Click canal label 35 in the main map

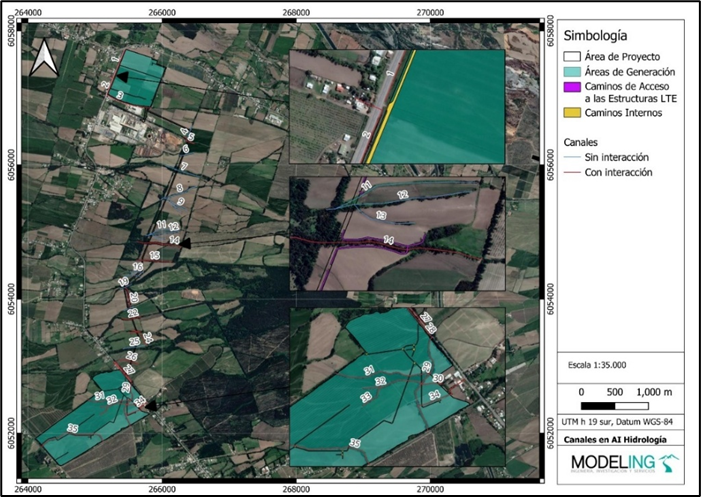pos(72,428)
